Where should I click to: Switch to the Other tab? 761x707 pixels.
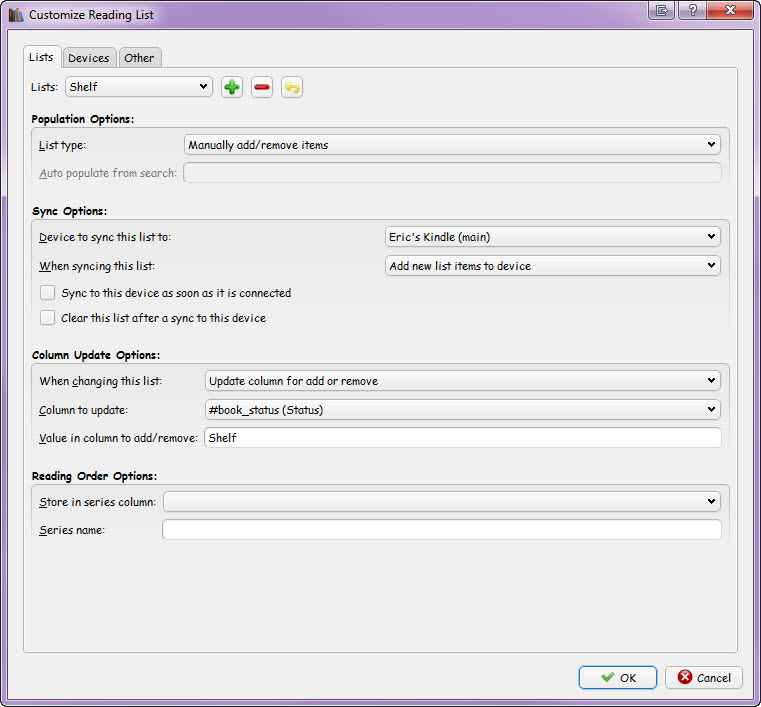coord(139,58)
